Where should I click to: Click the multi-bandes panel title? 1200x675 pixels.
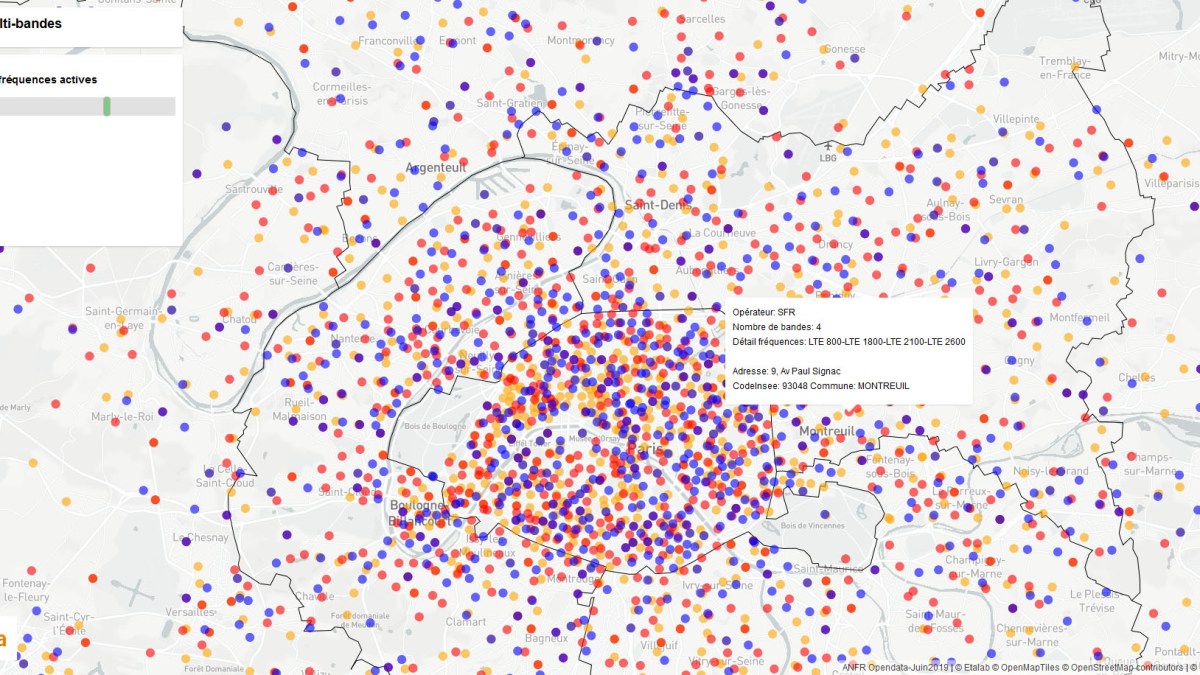(x=31, y=23)
